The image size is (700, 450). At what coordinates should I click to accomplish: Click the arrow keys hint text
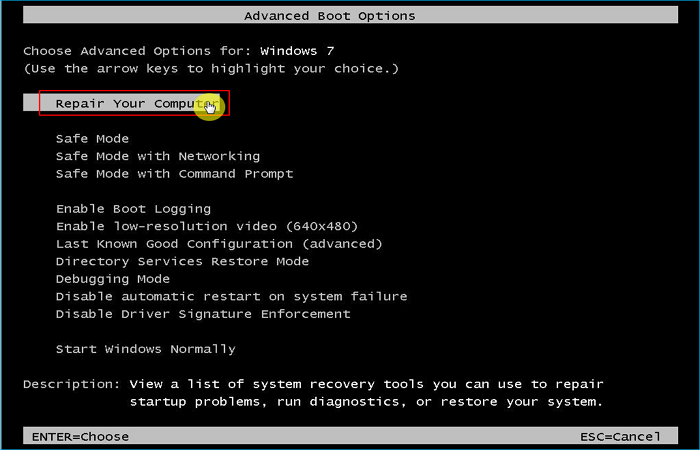[210, 68]
